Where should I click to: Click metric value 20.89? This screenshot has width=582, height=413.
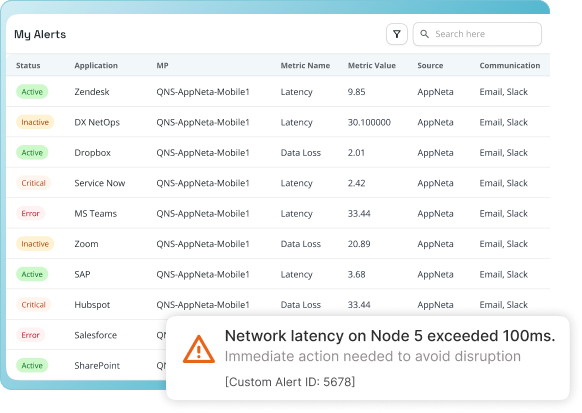pyautogui.click(x=359, y=244)
